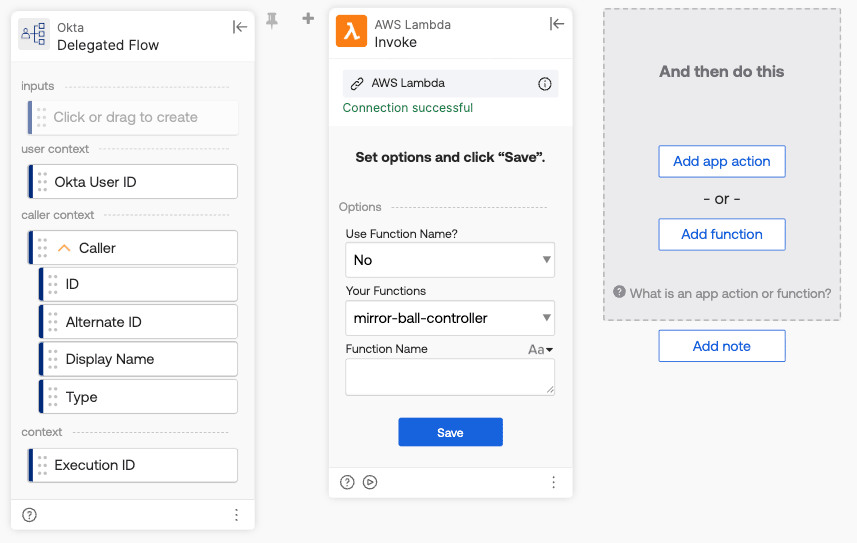Viewport: 857px width, 543px height.
Task: Open the Delegated Flow card three-dot menu
Action: [236, 515]
